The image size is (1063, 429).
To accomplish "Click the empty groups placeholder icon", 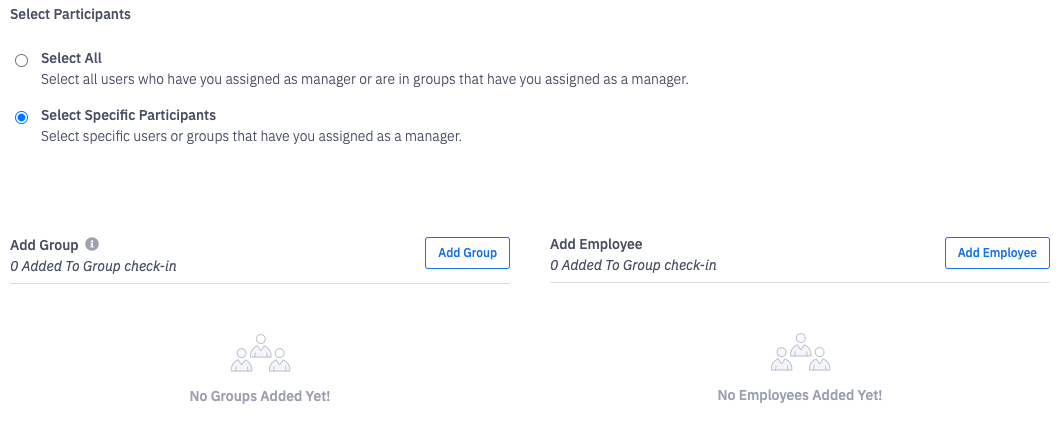I will (260, 353).
